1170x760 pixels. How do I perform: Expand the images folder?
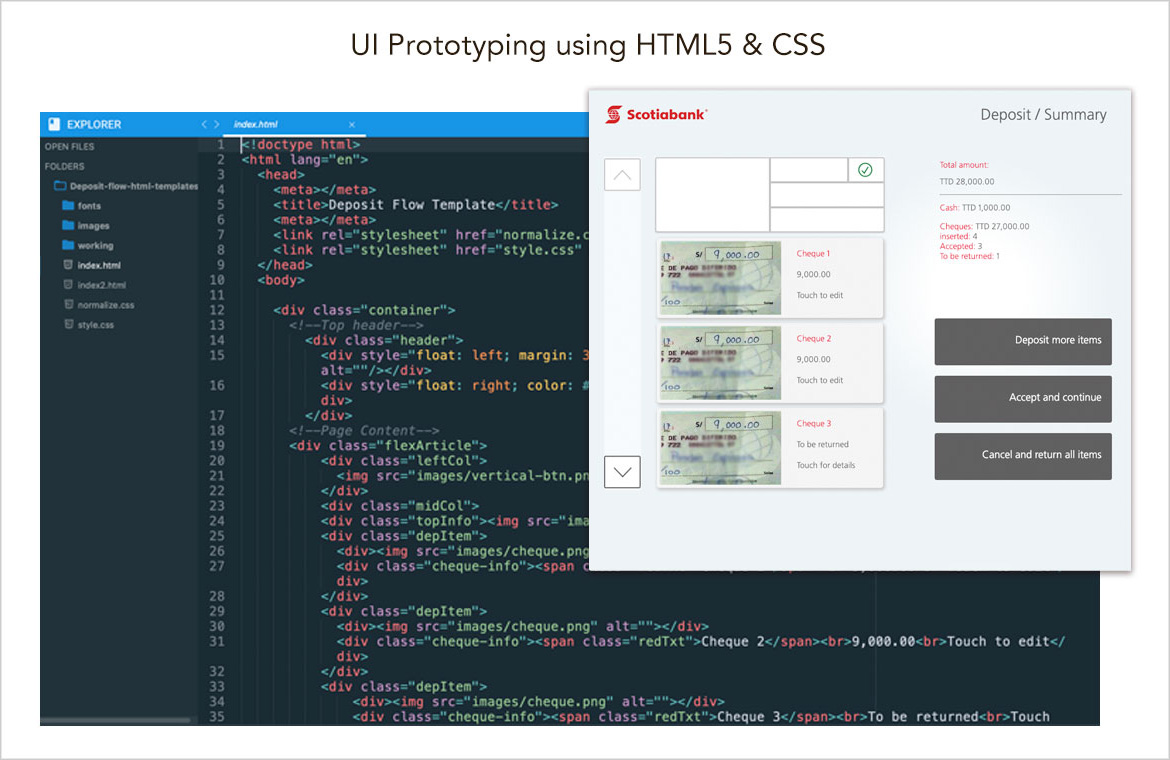tap(92, 226)
